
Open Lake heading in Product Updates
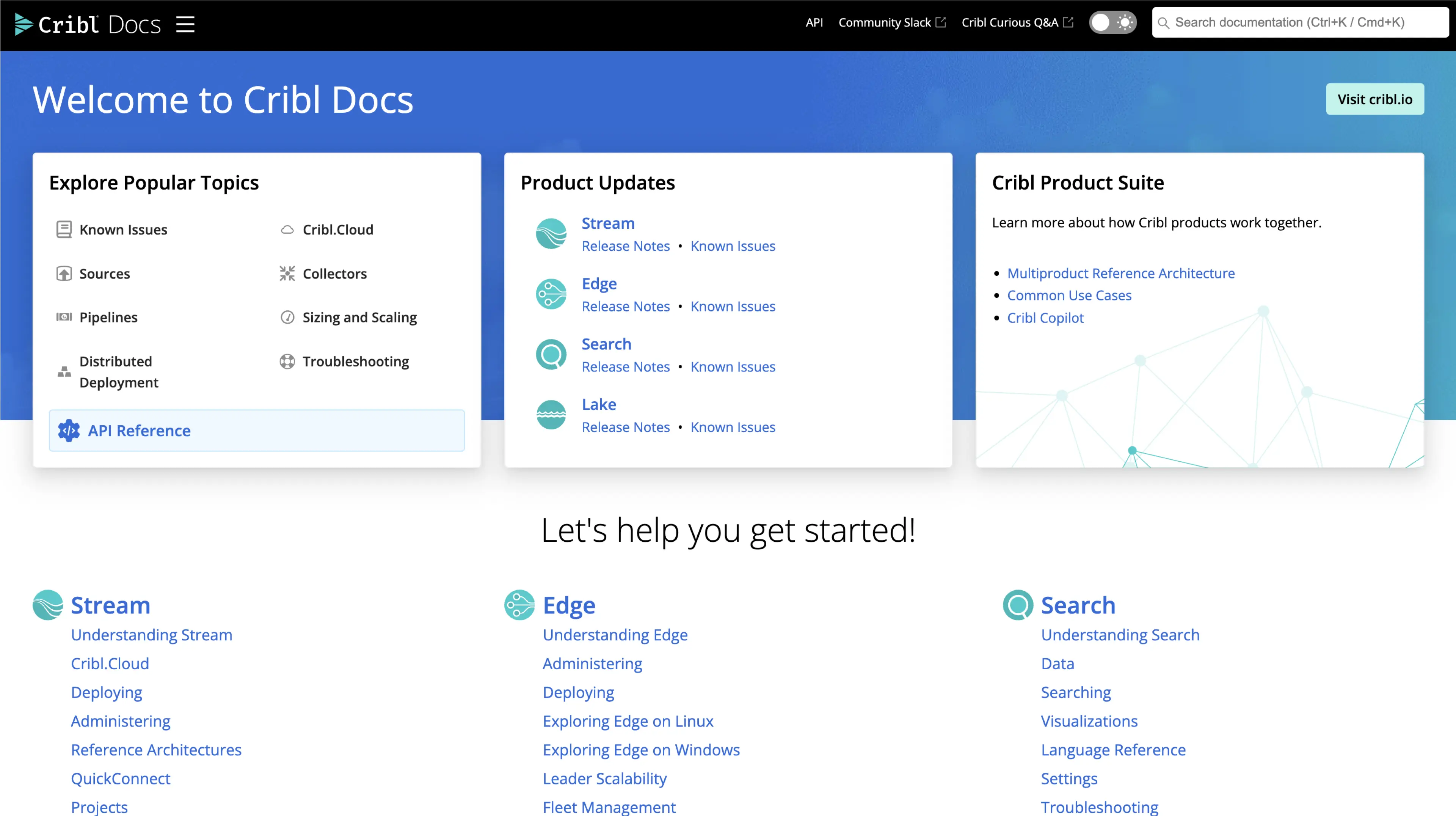point(599,404)
